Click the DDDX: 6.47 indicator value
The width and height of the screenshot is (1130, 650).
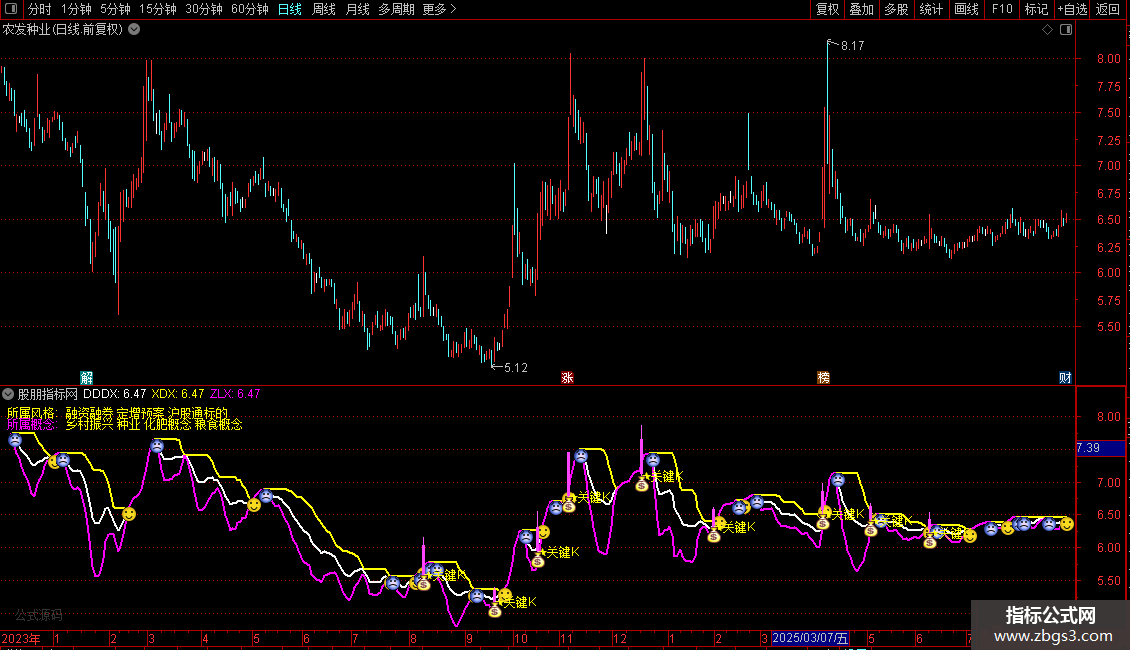click(115, 394)
